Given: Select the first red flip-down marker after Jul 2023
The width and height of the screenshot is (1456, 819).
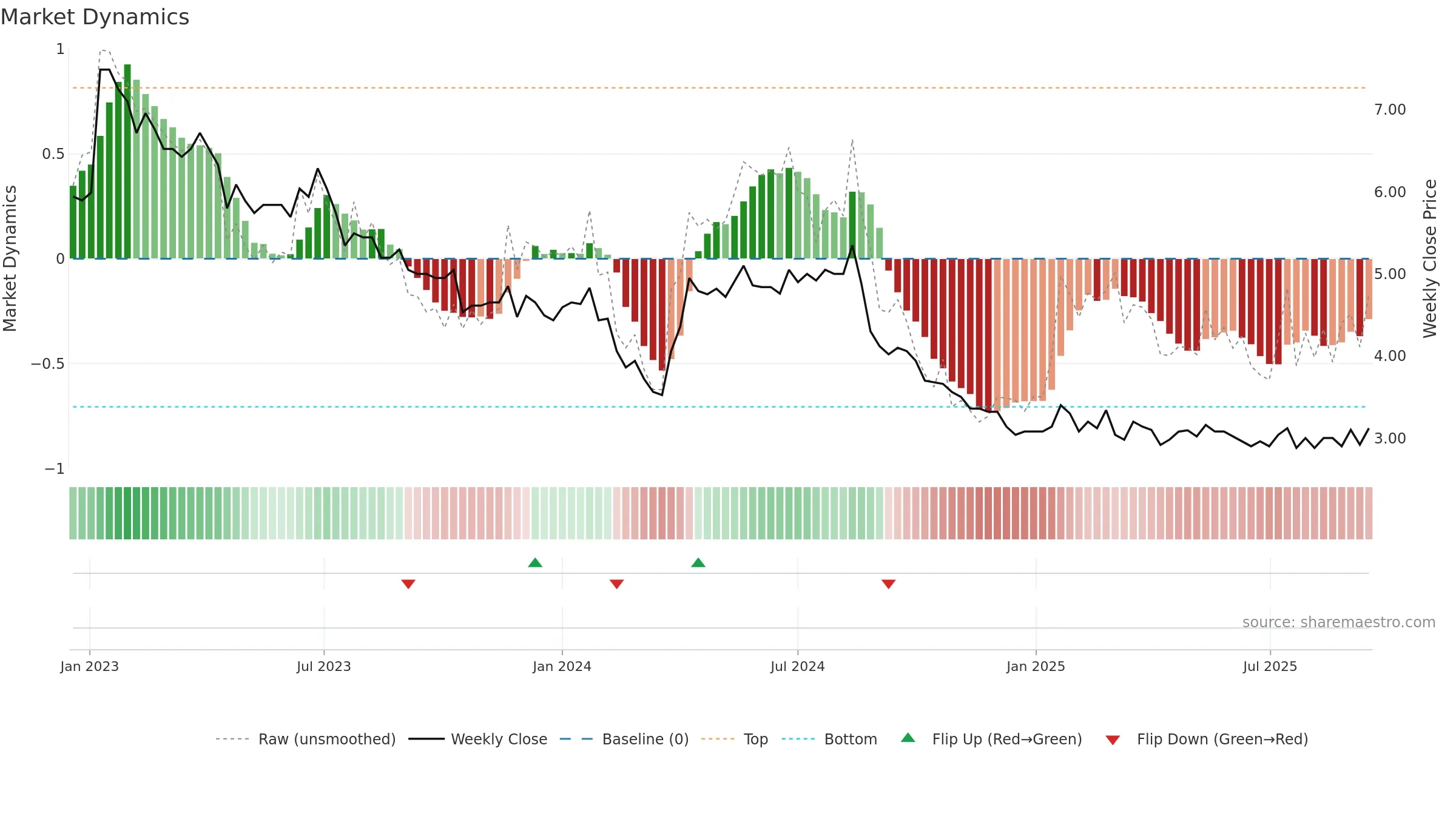Looking at the screenshot, I should coord(408,584).
